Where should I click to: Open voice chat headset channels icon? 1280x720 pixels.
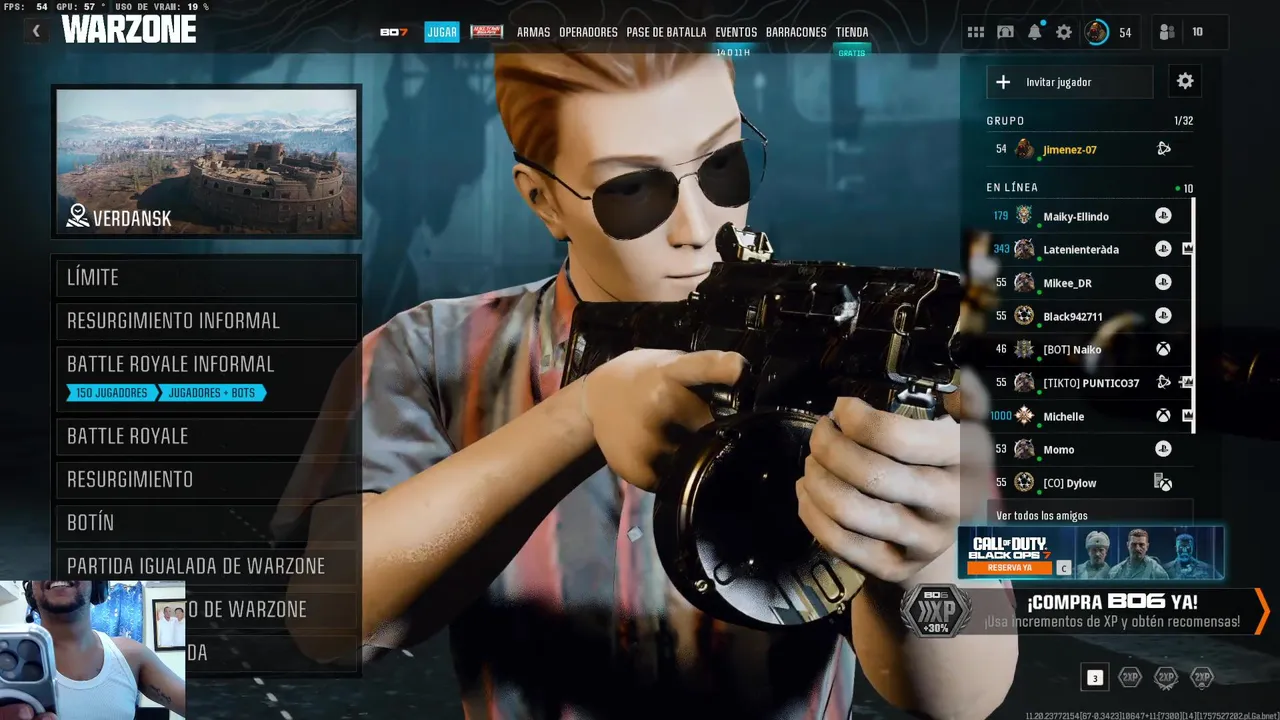tap(1005, 32)
